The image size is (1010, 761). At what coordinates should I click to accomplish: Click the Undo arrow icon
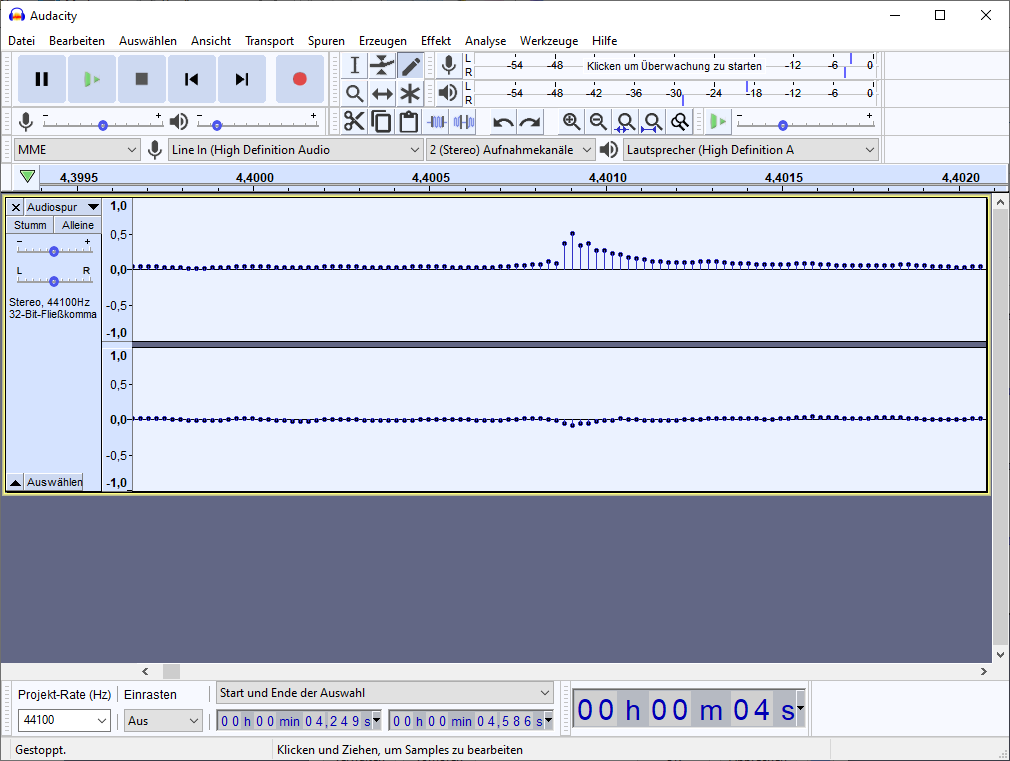pyautogui.click(x=503, y=122)
